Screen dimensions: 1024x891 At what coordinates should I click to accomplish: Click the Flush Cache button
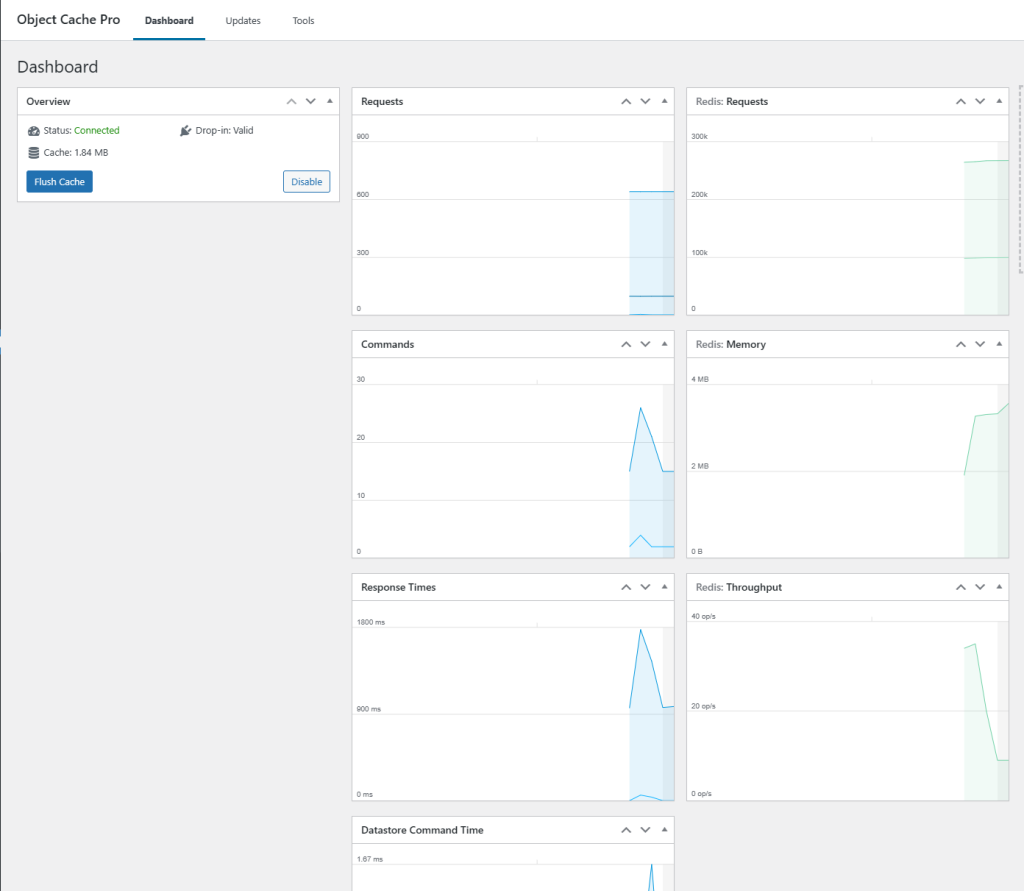[59, 182]
